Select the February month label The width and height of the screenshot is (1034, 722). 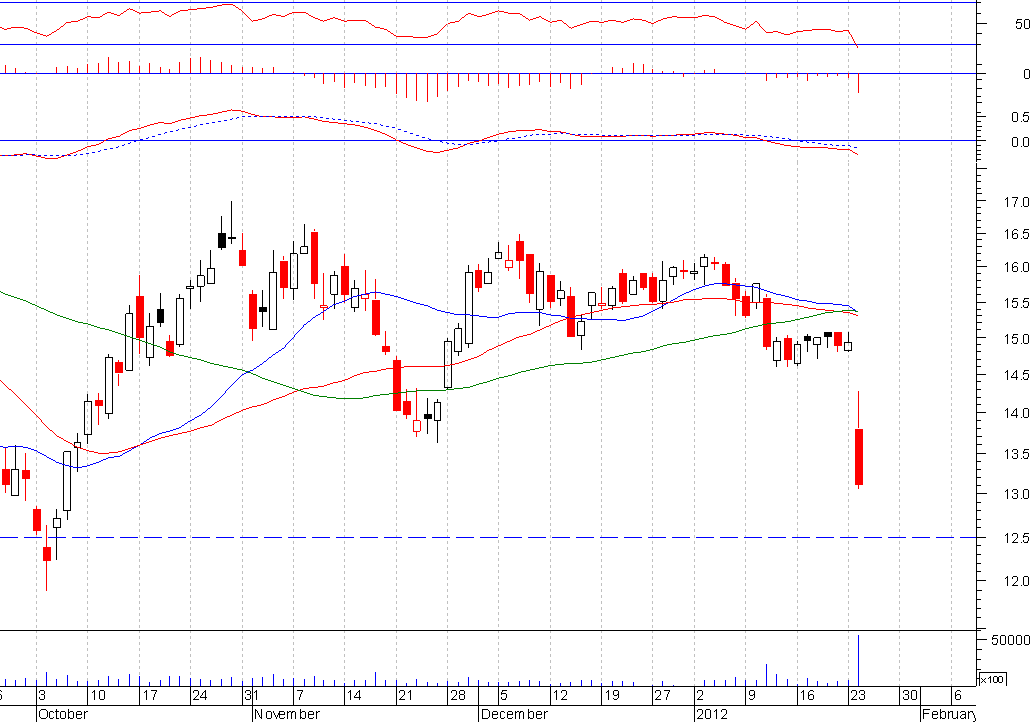[948, 714]
